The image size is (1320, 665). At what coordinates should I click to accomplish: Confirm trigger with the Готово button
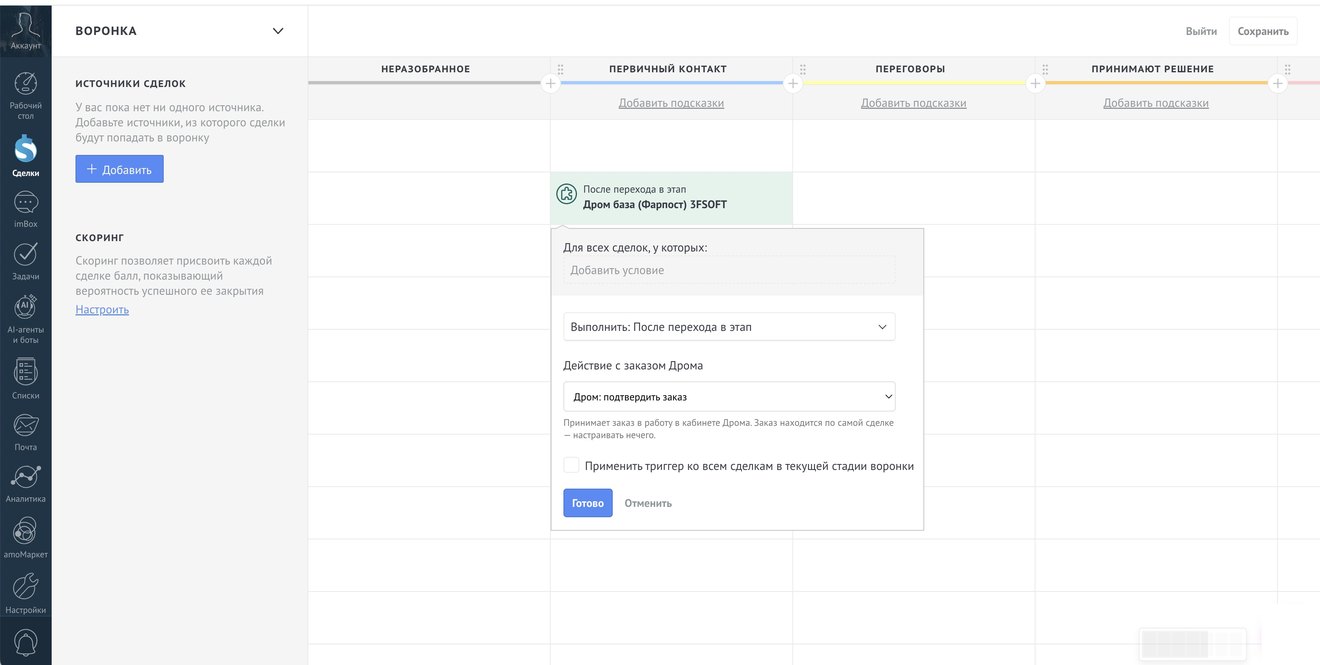tap(588, 503)
